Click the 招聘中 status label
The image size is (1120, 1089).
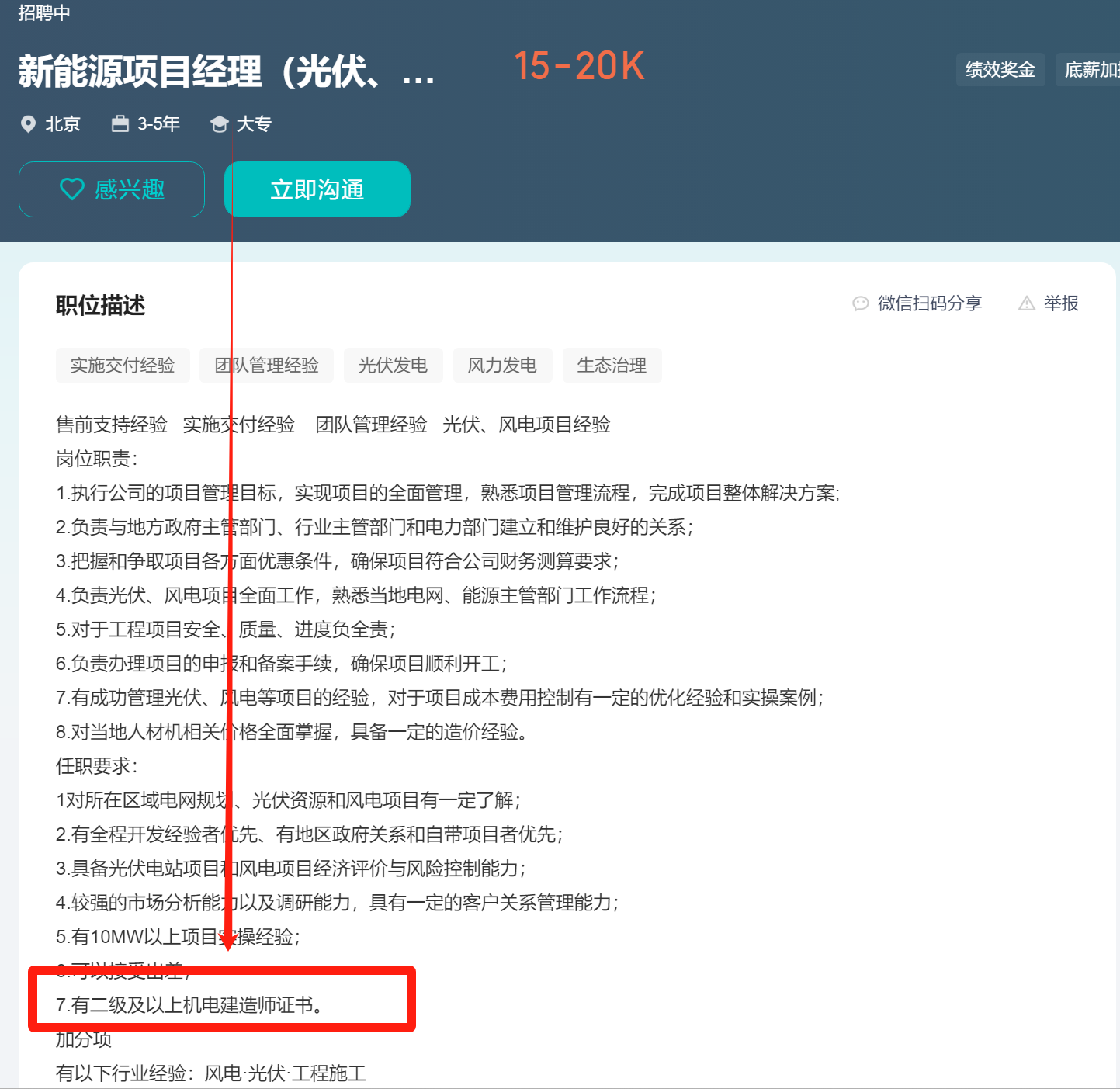pyautogui.click(x=44, y=12)
